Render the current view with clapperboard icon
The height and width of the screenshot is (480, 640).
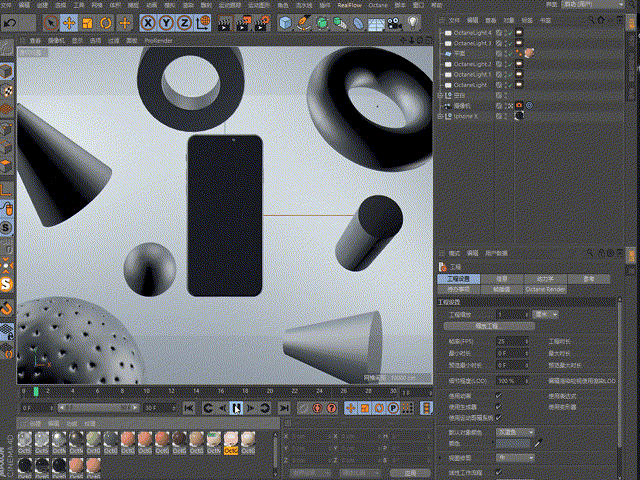[x=224, y=23]
